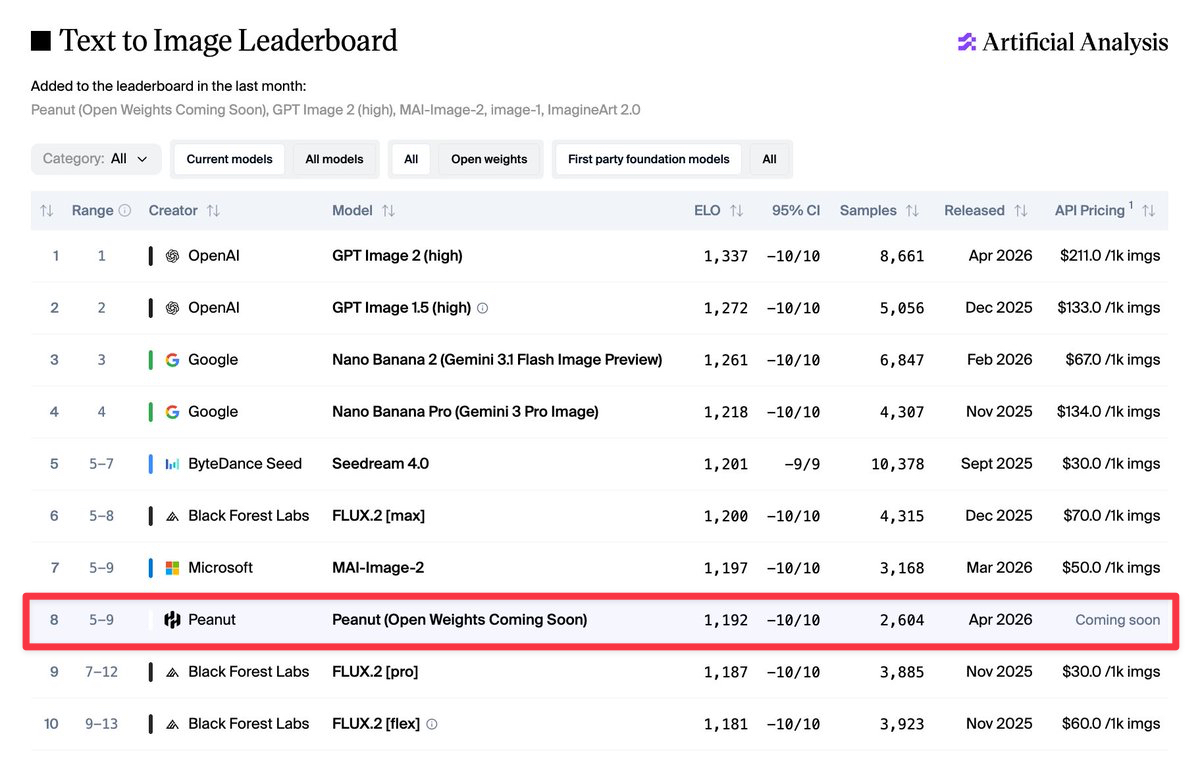Click the Peanut creator logo
Viewport: 1200px width, 759px height.
click(x=172, y=620)
